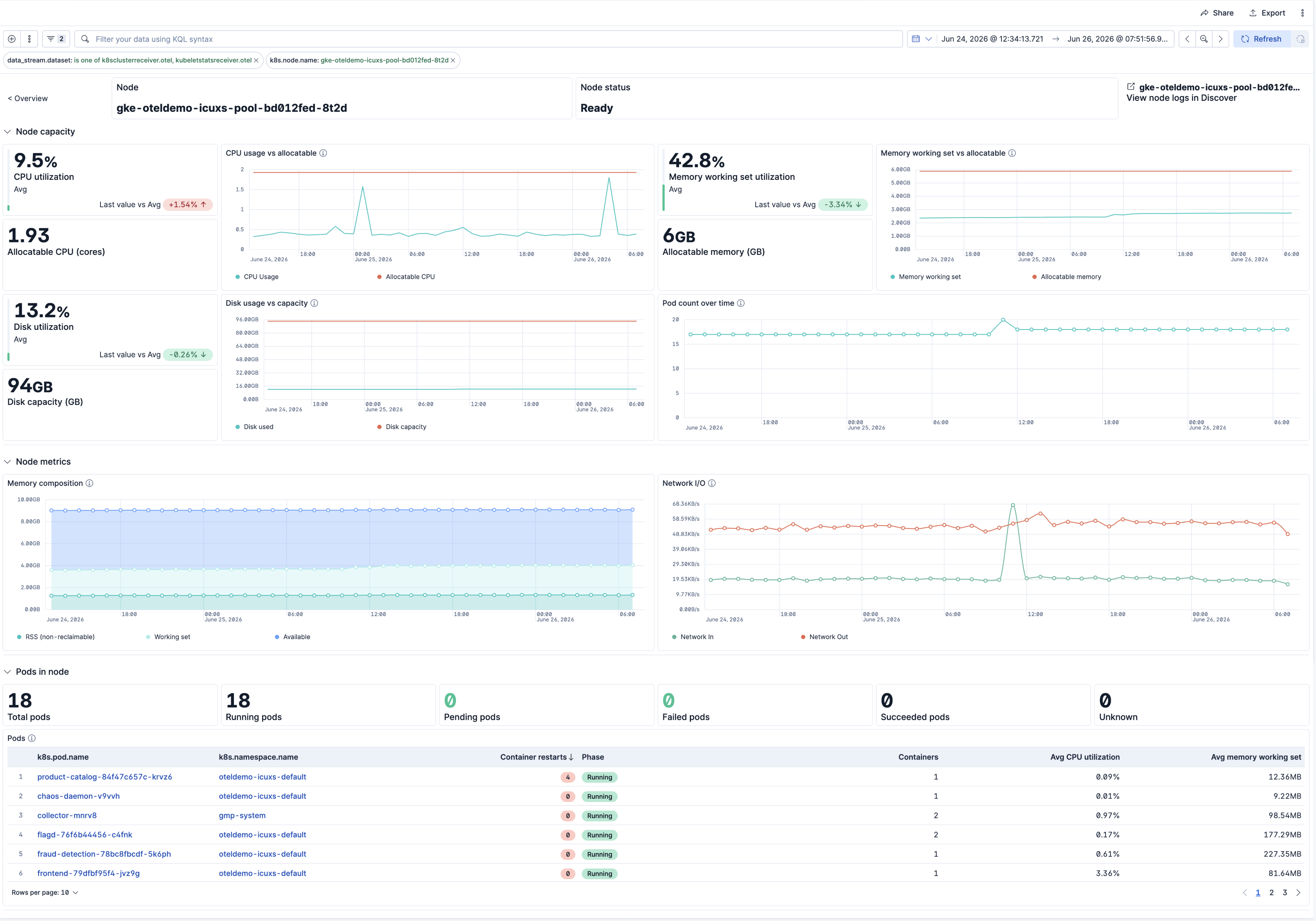1316x921 pixels.
Task: Sort by k8s.pod.name column header
Action: click(x=63, y=757)
